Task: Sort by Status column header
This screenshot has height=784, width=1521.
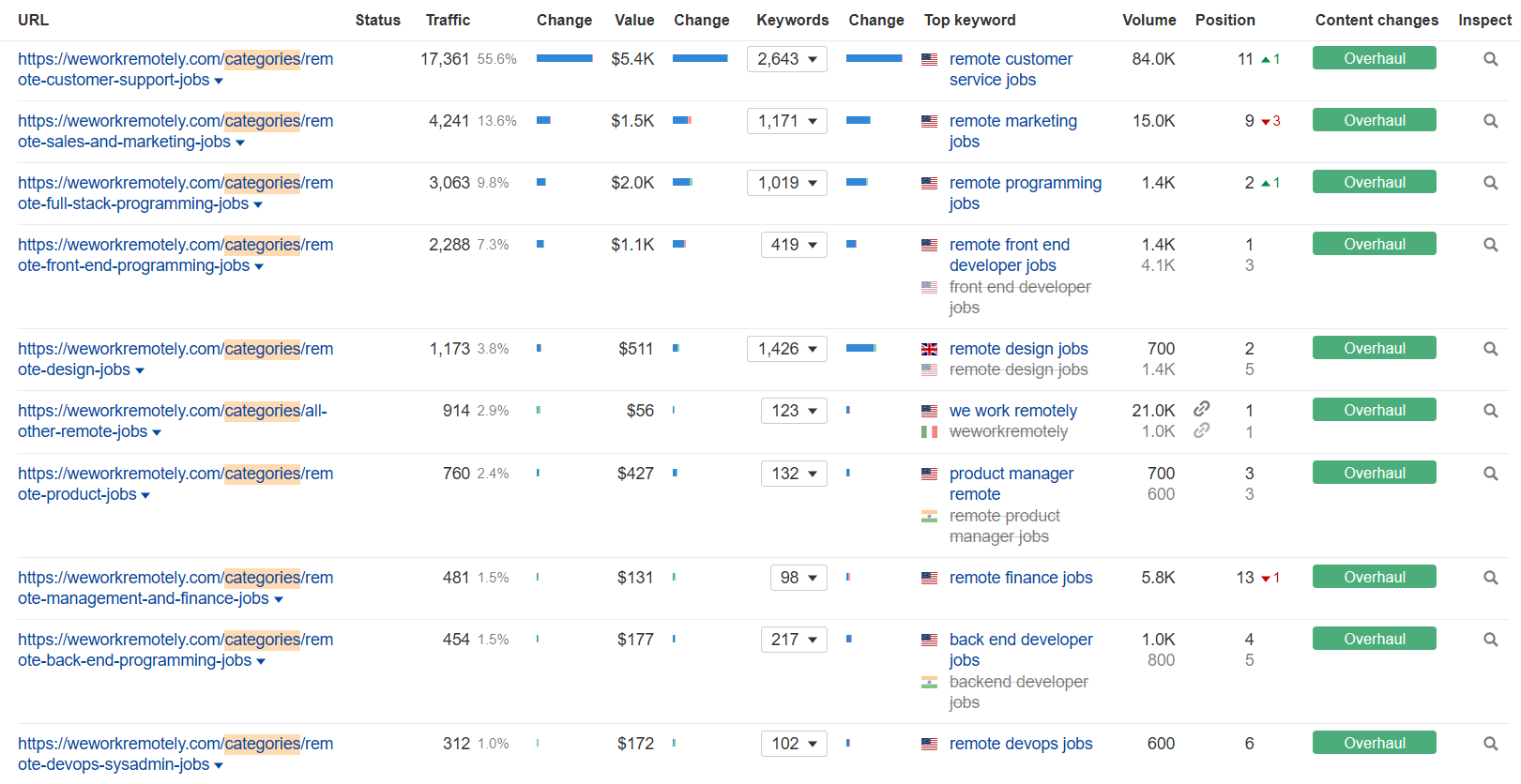Action: (377, 20)
